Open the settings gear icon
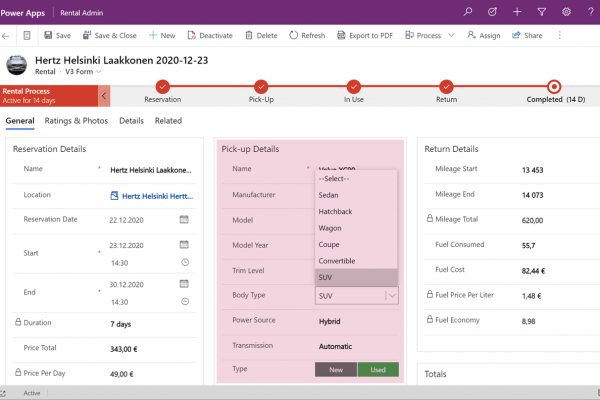This screenshot has width=600, height=400. point(566,12)
